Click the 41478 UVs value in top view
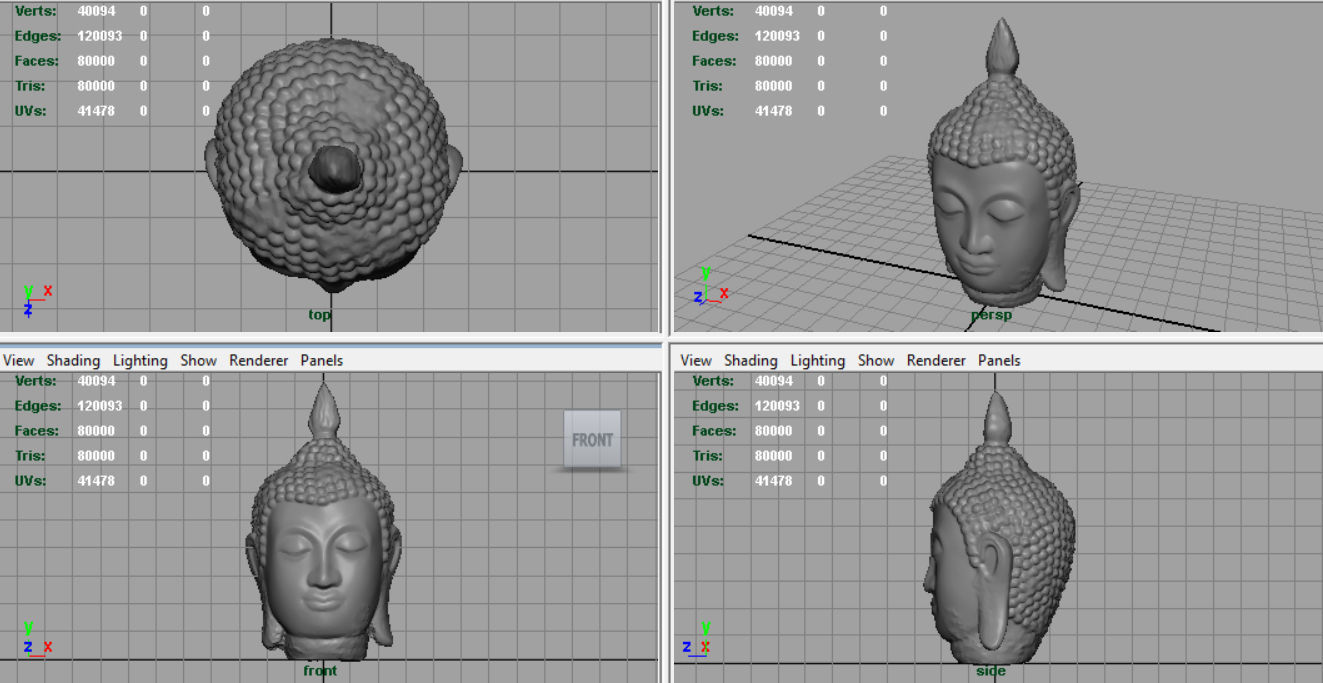The height and width of the screenshot is (683, 1323). tap(96, 111)
